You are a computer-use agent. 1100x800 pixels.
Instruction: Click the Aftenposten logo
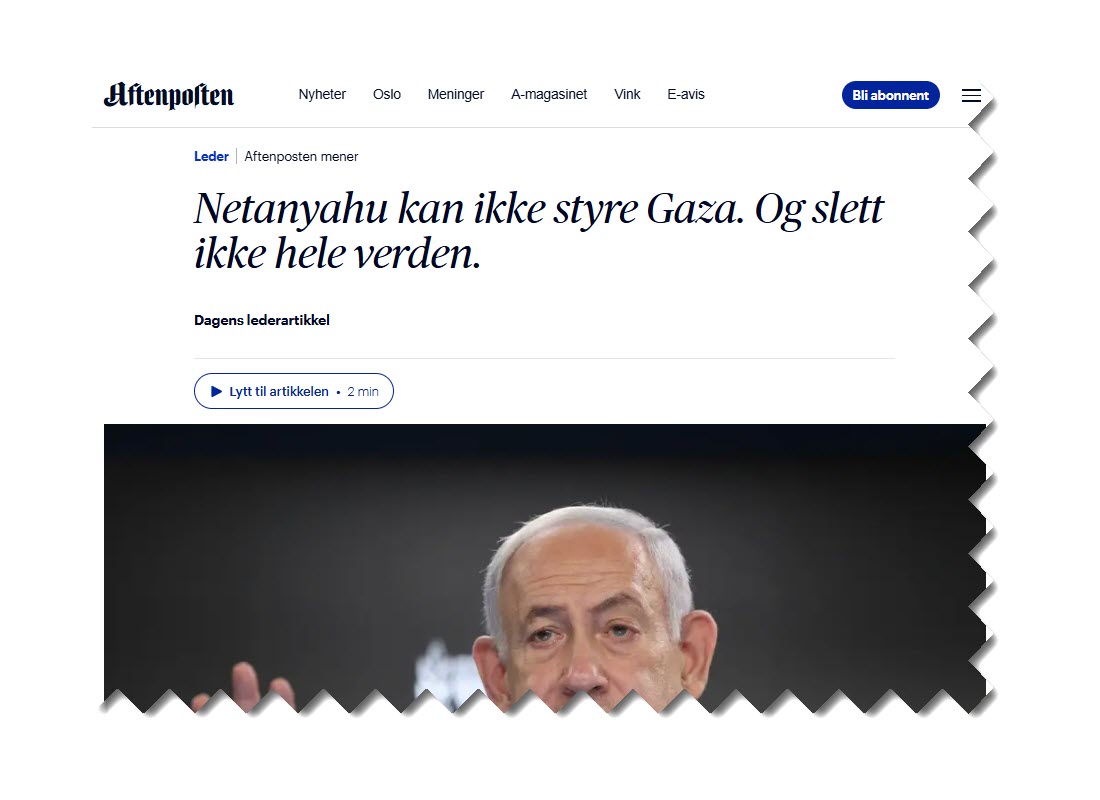point(168,95)
